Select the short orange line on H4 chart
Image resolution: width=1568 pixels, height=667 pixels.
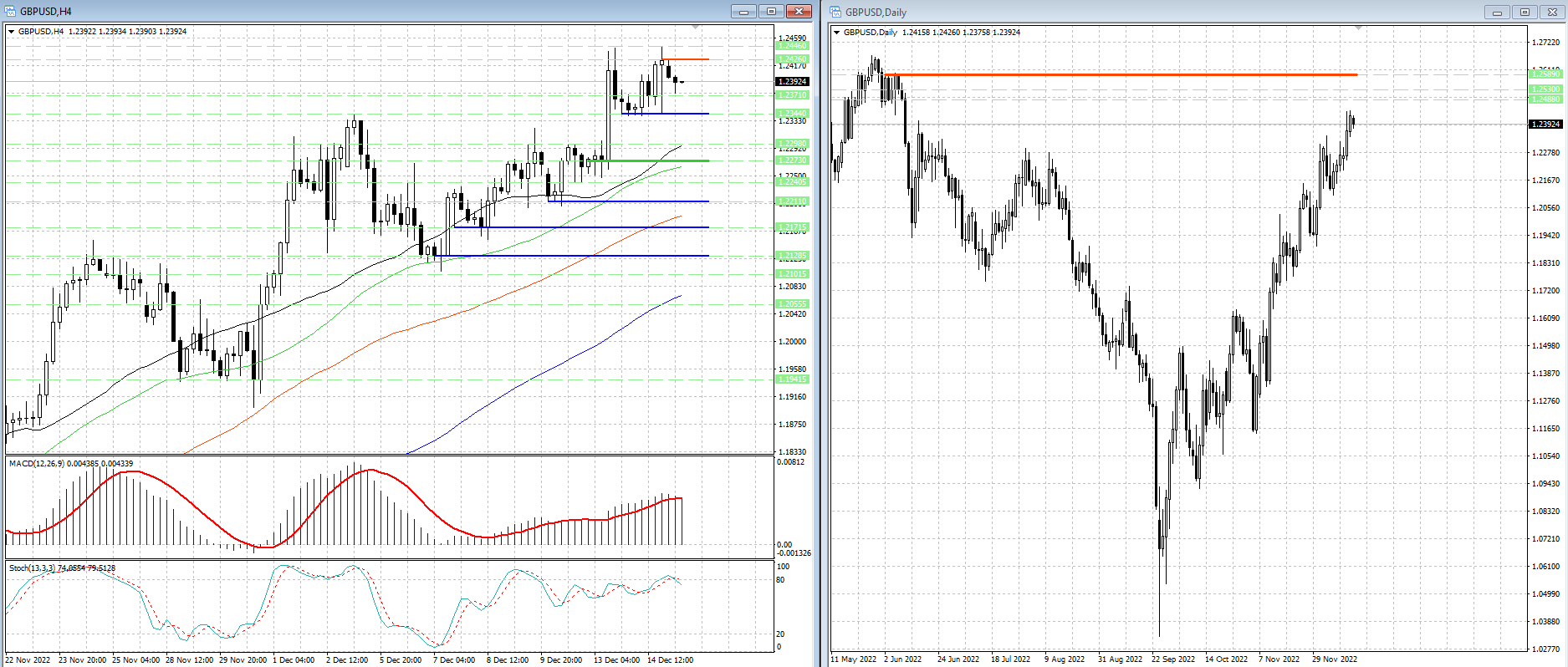click(x=686, y=59)
